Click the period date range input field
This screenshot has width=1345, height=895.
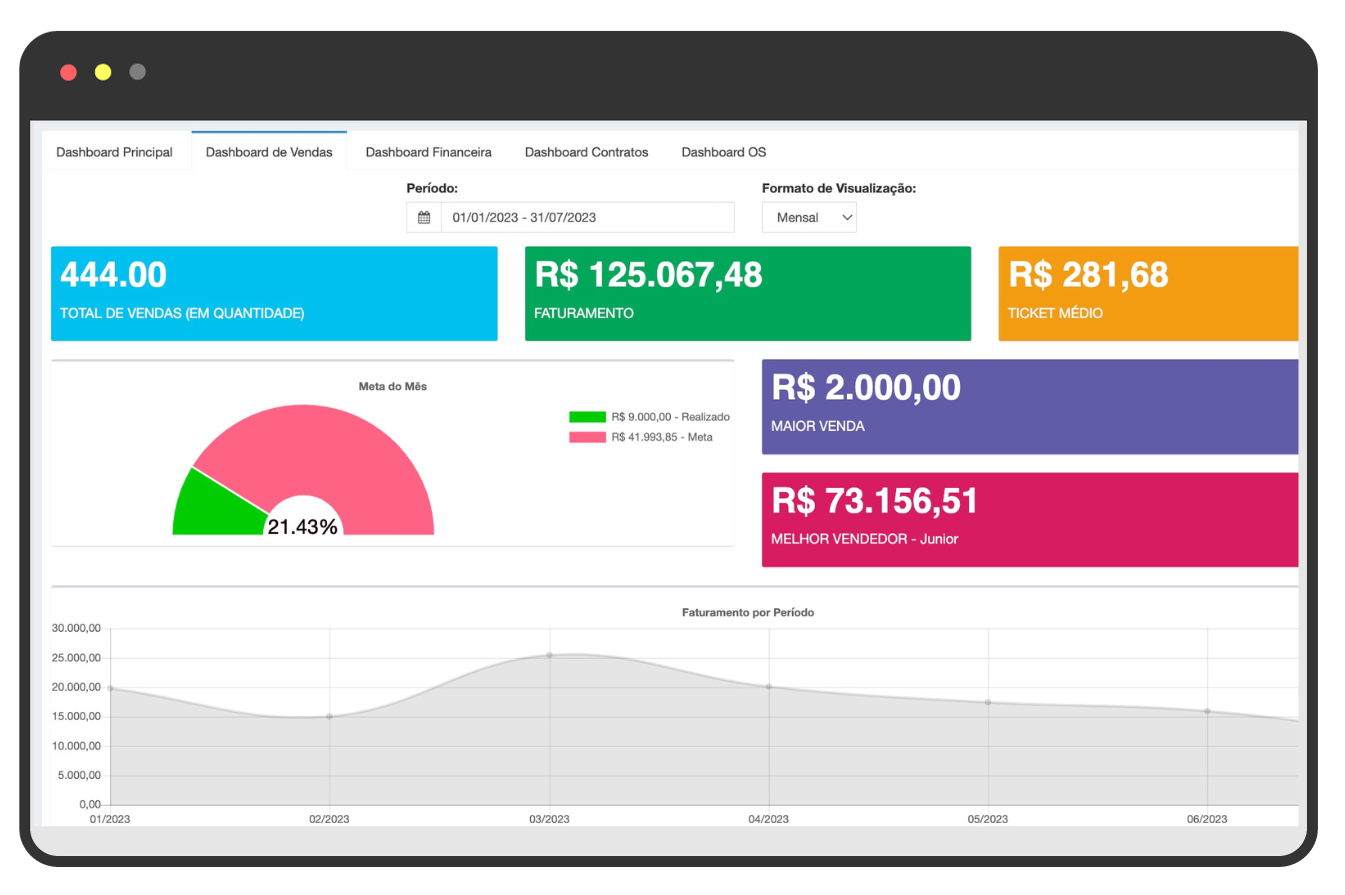587,218
